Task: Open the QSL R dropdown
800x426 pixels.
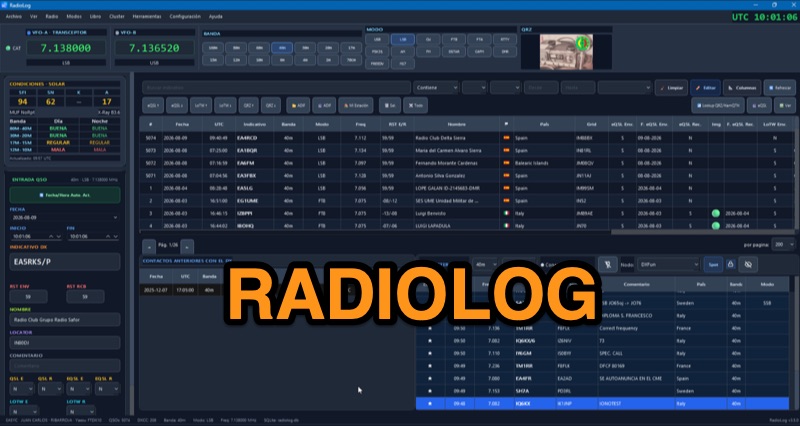Action: click(x=50, y=389)
